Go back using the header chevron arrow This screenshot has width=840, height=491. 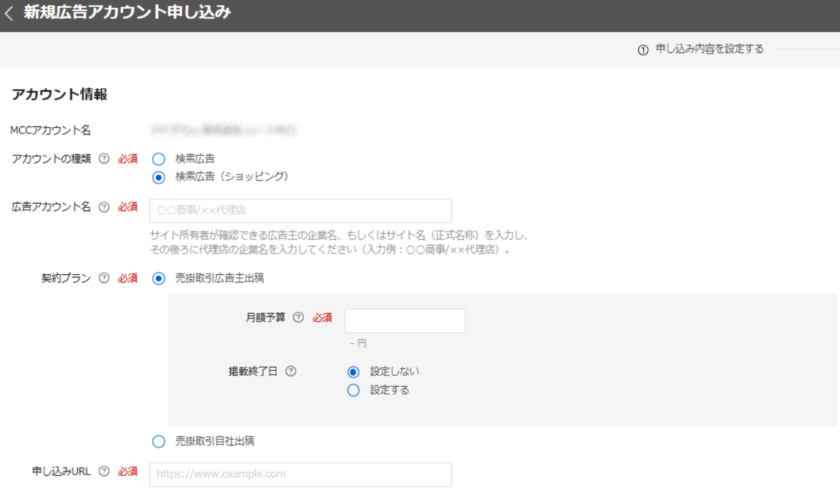(x=9, y=14)
